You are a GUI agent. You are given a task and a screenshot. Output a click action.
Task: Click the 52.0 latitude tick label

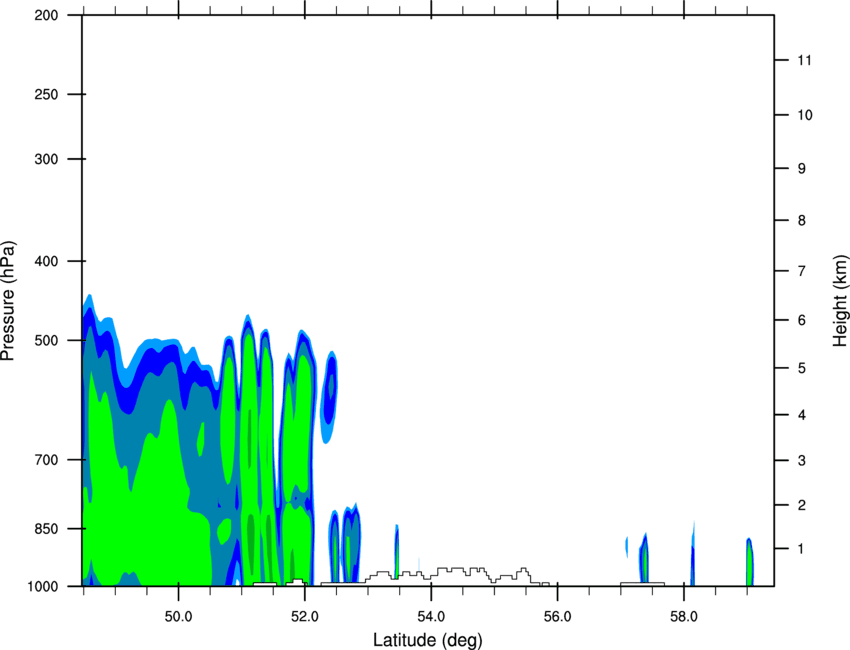(x=305, y=617)
